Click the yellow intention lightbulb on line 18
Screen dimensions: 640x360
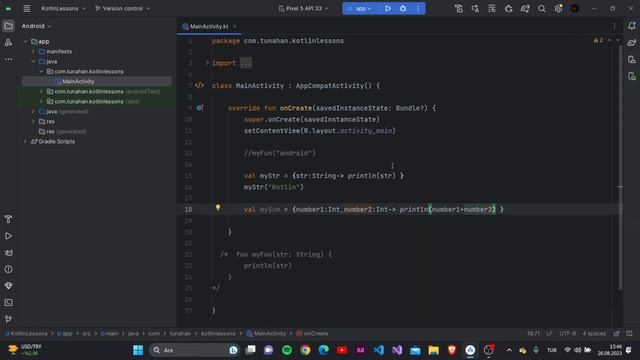click(x=218, y=208)
